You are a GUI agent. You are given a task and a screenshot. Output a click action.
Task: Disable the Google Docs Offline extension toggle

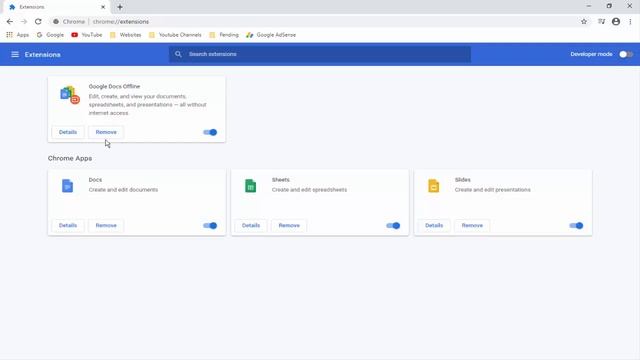[210, 132]
